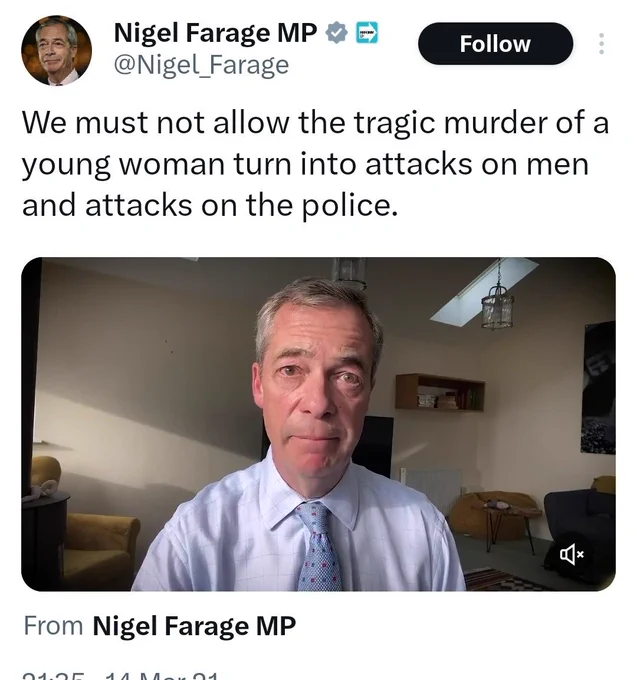Unmute the video using the speaker icon
This screenshot has height=680, width=637.
point(572,554)
